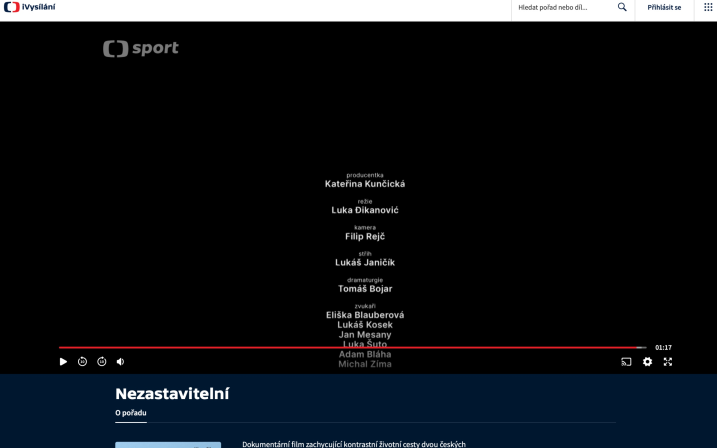The image size is (717, 448).
Task: Select the 'O pořadu' tab
Action: (x=131, y=413)
